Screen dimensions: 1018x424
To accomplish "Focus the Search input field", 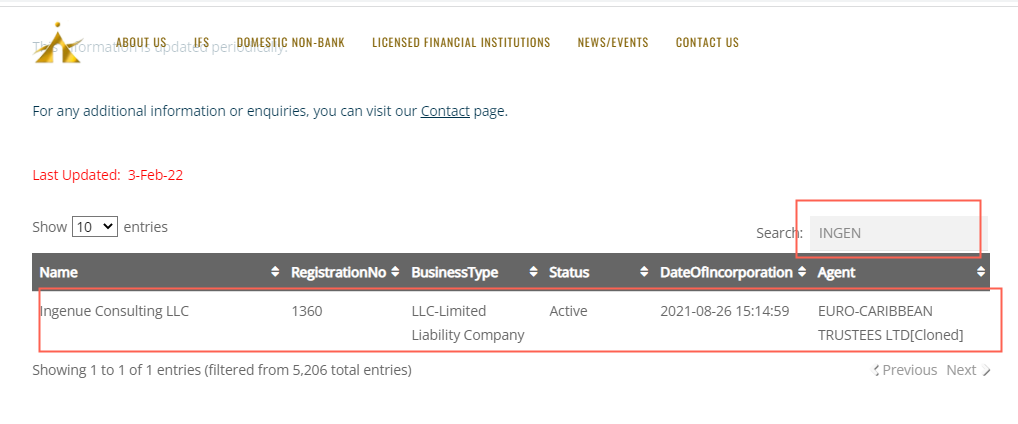I will click(897, 233).
